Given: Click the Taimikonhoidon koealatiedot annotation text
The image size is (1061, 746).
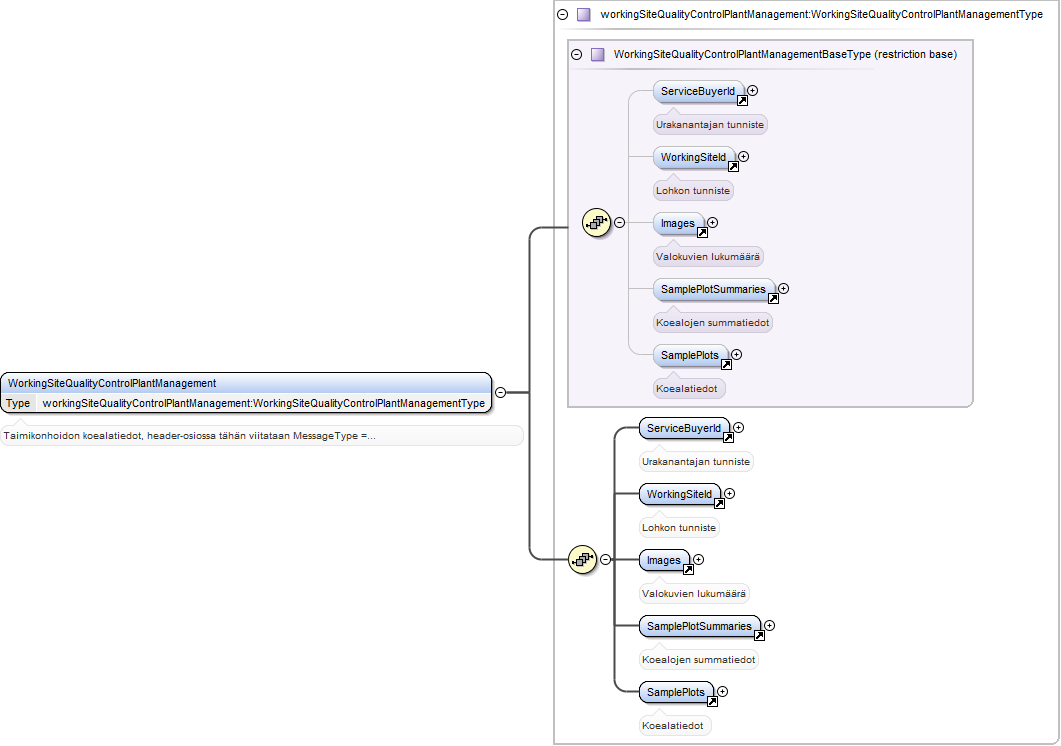Looking at the screenshot, I should pyautogui.click(x=189, y=435).
